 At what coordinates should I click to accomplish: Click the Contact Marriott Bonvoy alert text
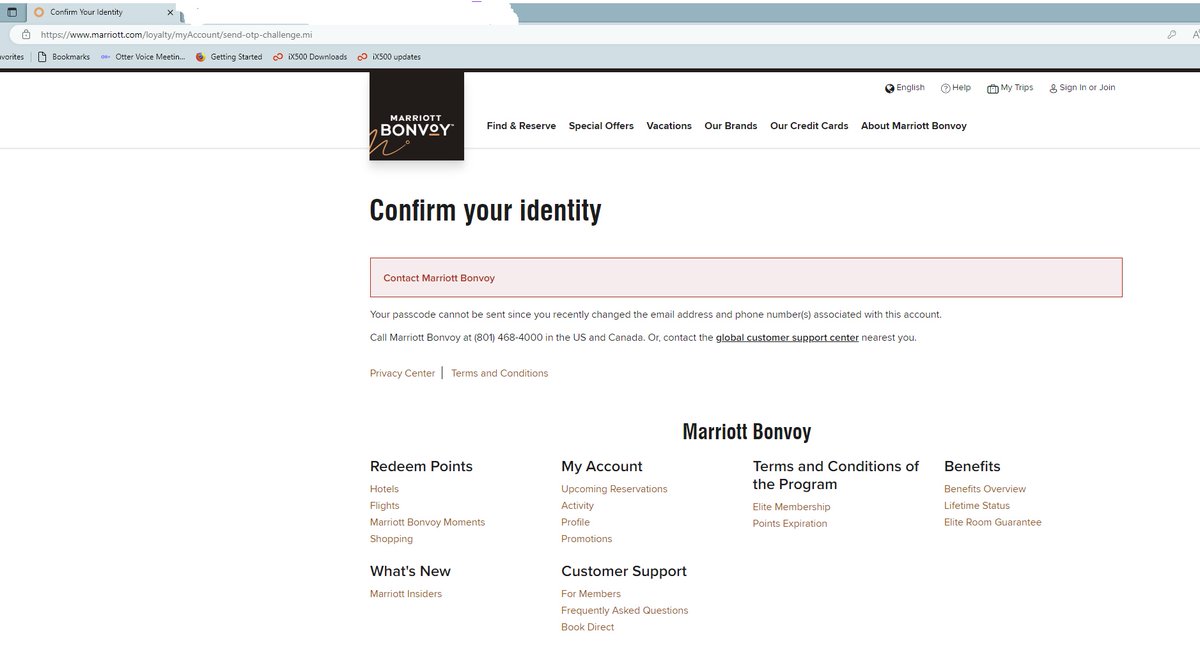[439, 278]
